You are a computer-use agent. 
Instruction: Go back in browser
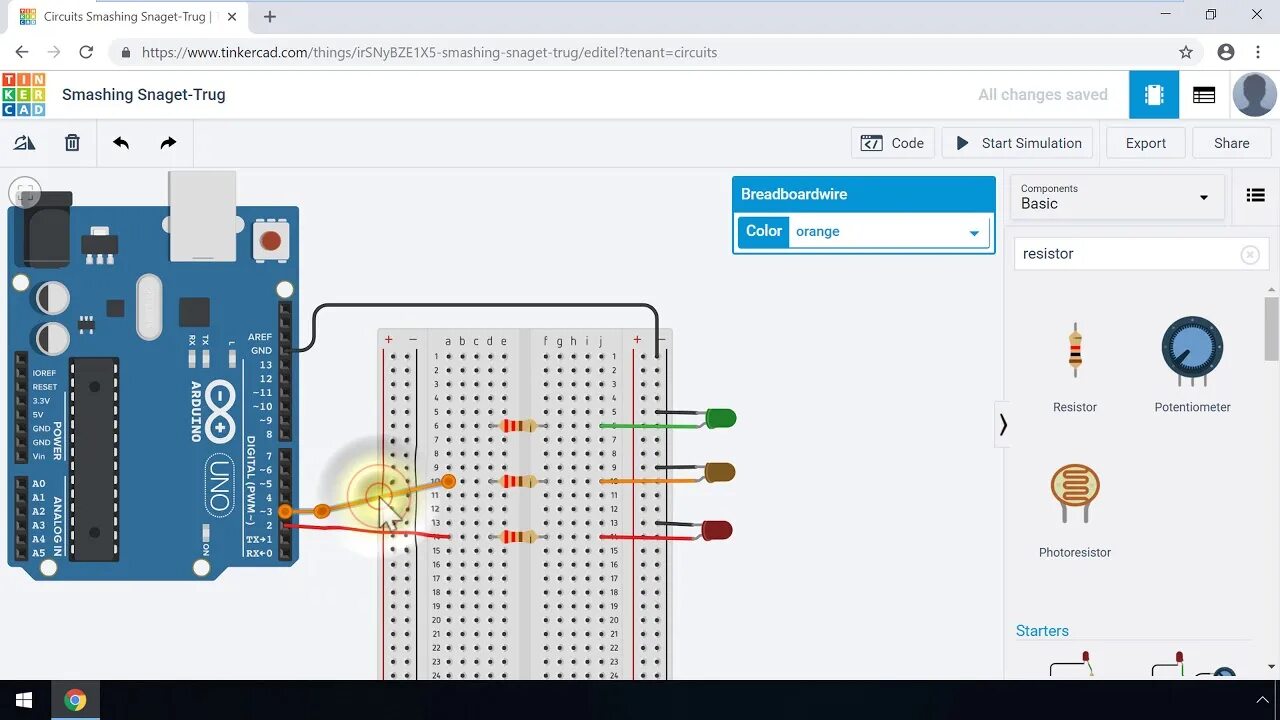pos(22,52)
